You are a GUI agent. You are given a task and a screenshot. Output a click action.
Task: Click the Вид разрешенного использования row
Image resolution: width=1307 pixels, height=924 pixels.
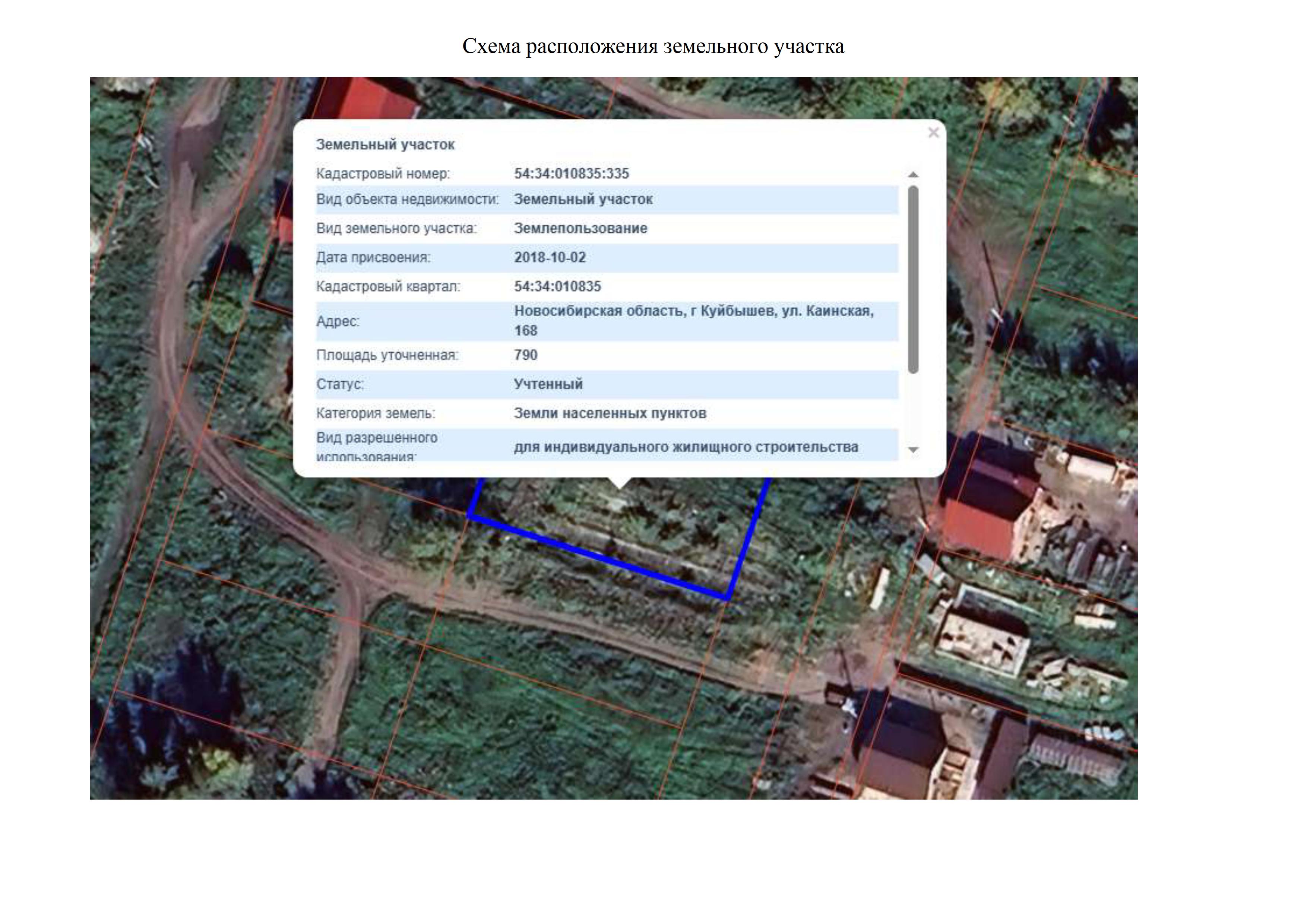tap(607, 445)
